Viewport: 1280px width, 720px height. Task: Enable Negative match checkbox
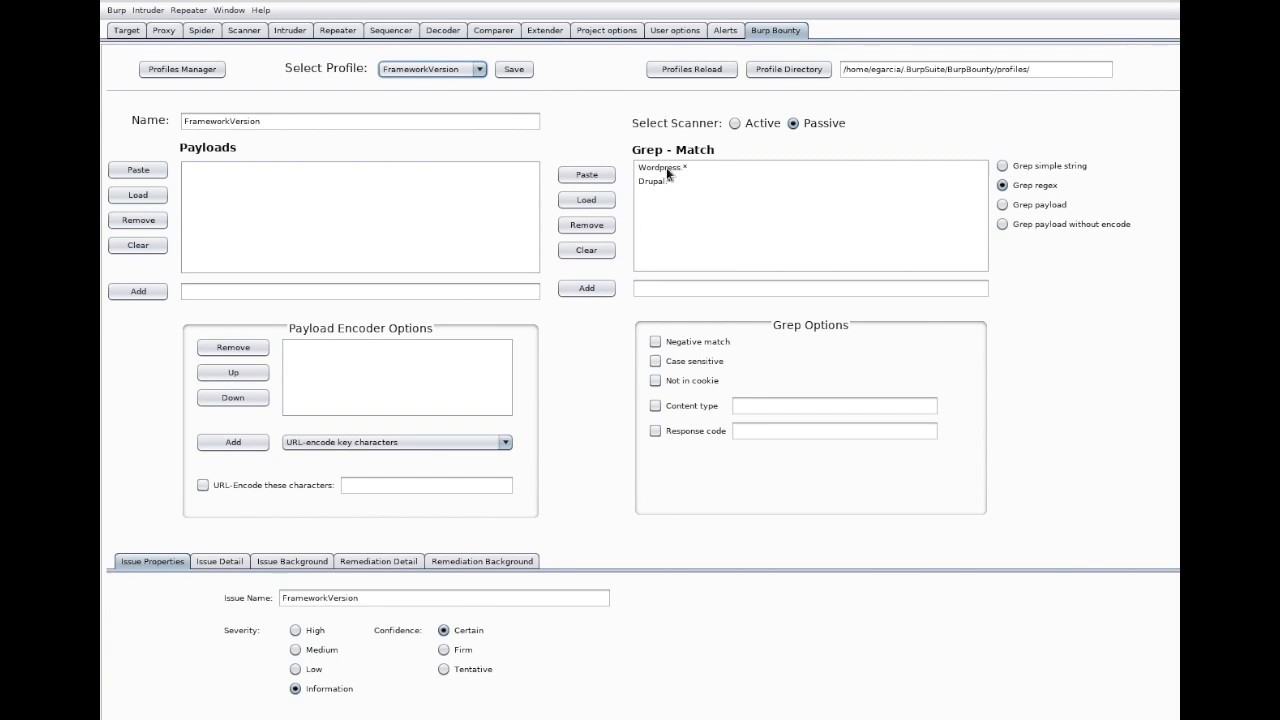pyautogui.click(x=655, y=342)
